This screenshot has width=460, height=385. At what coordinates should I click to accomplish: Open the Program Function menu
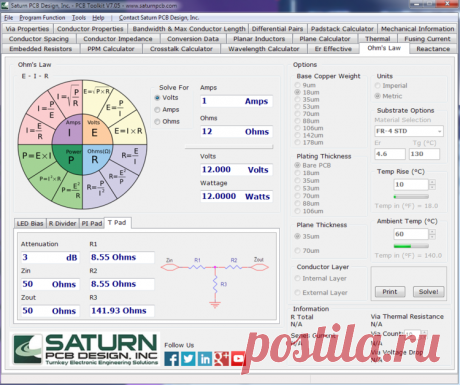[42, 18]
